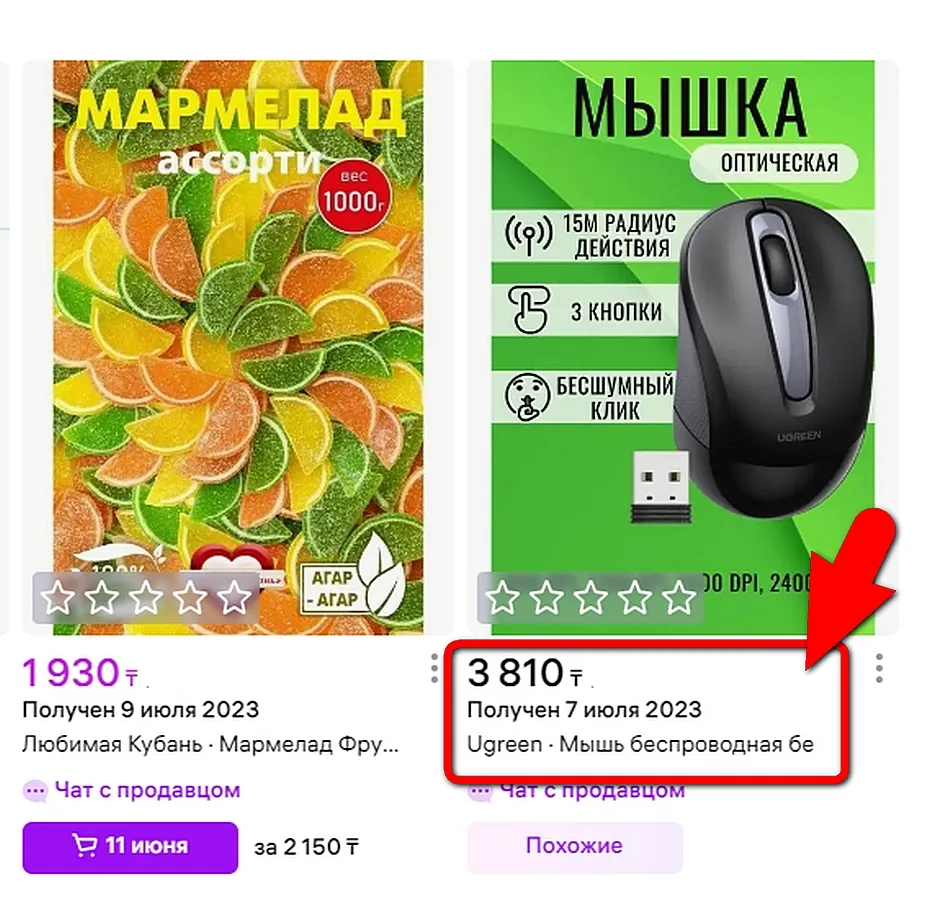Screen dimensions: 938x900
Task: Click the "Любимая Кубань · Мармелад" product title
Action: 210,744
